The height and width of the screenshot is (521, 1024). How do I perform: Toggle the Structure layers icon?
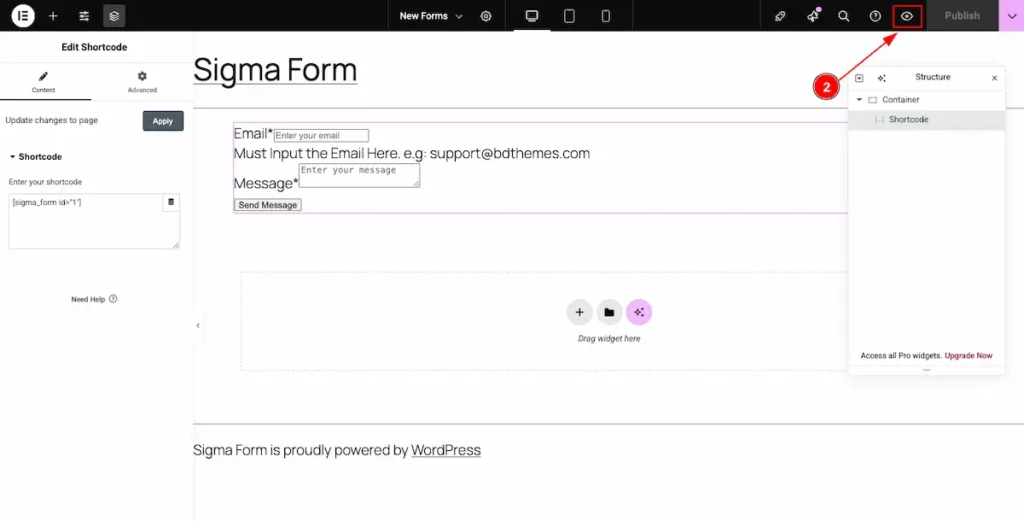[x=114, y=16]
